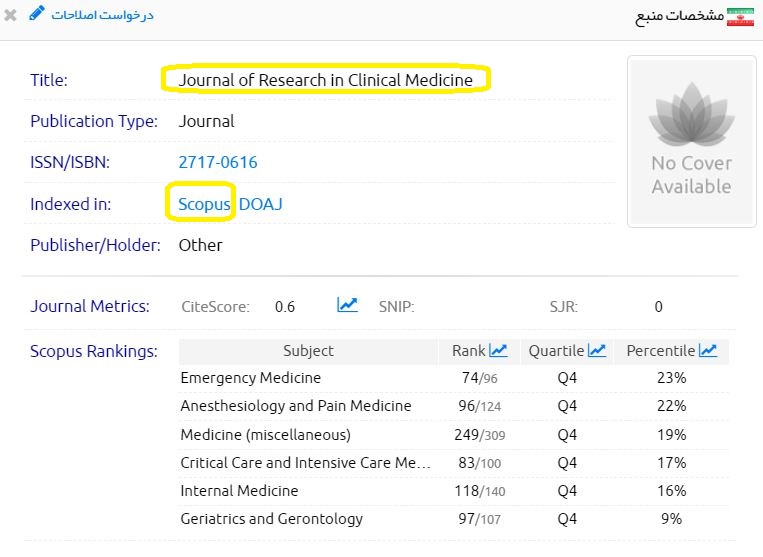The height and width of the screenshot is (557, 763).
Task: Click the Percentile column chart icon
Action: [x=708, y=350]
